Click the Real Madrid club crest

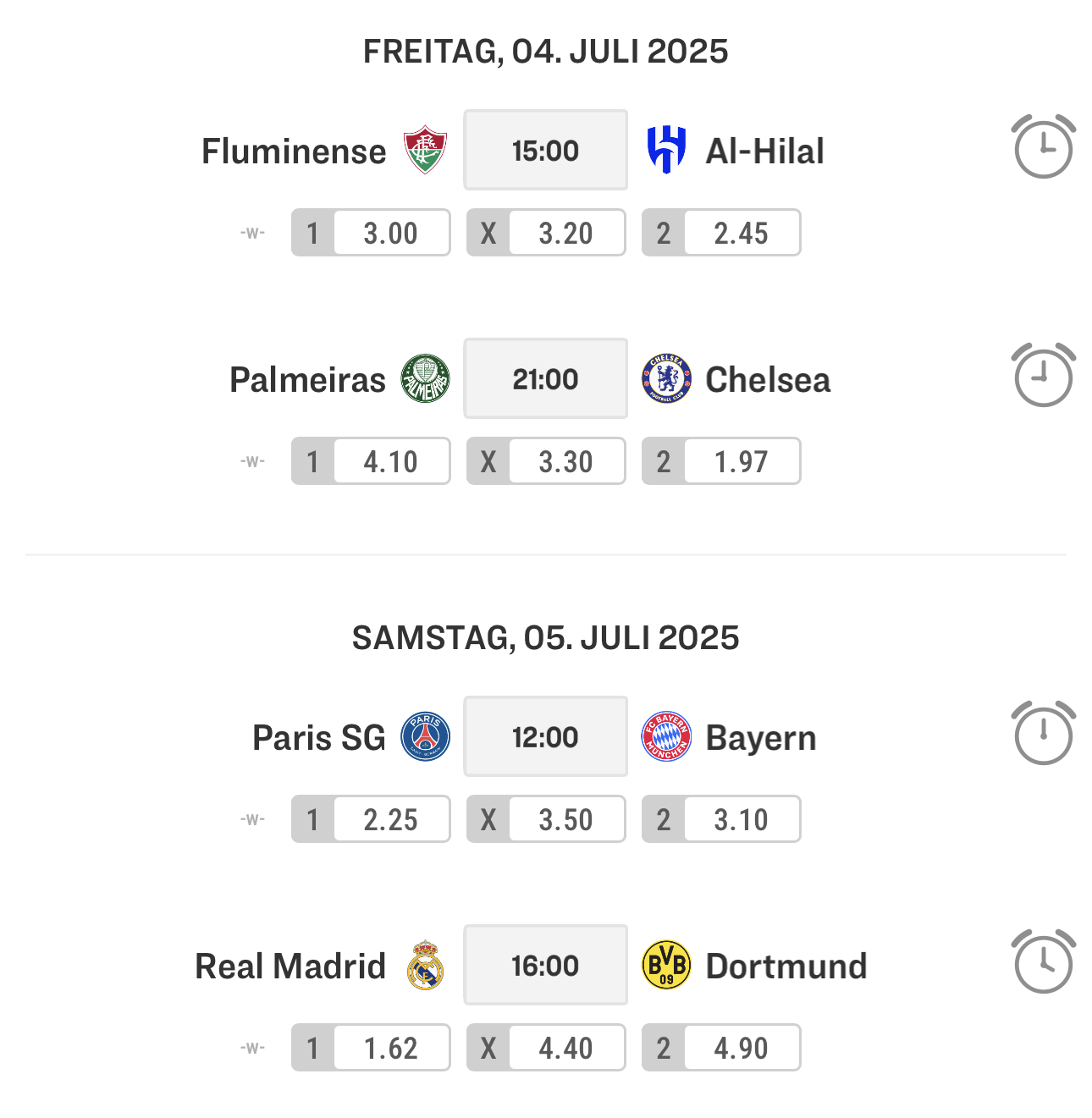coord(425,965)
